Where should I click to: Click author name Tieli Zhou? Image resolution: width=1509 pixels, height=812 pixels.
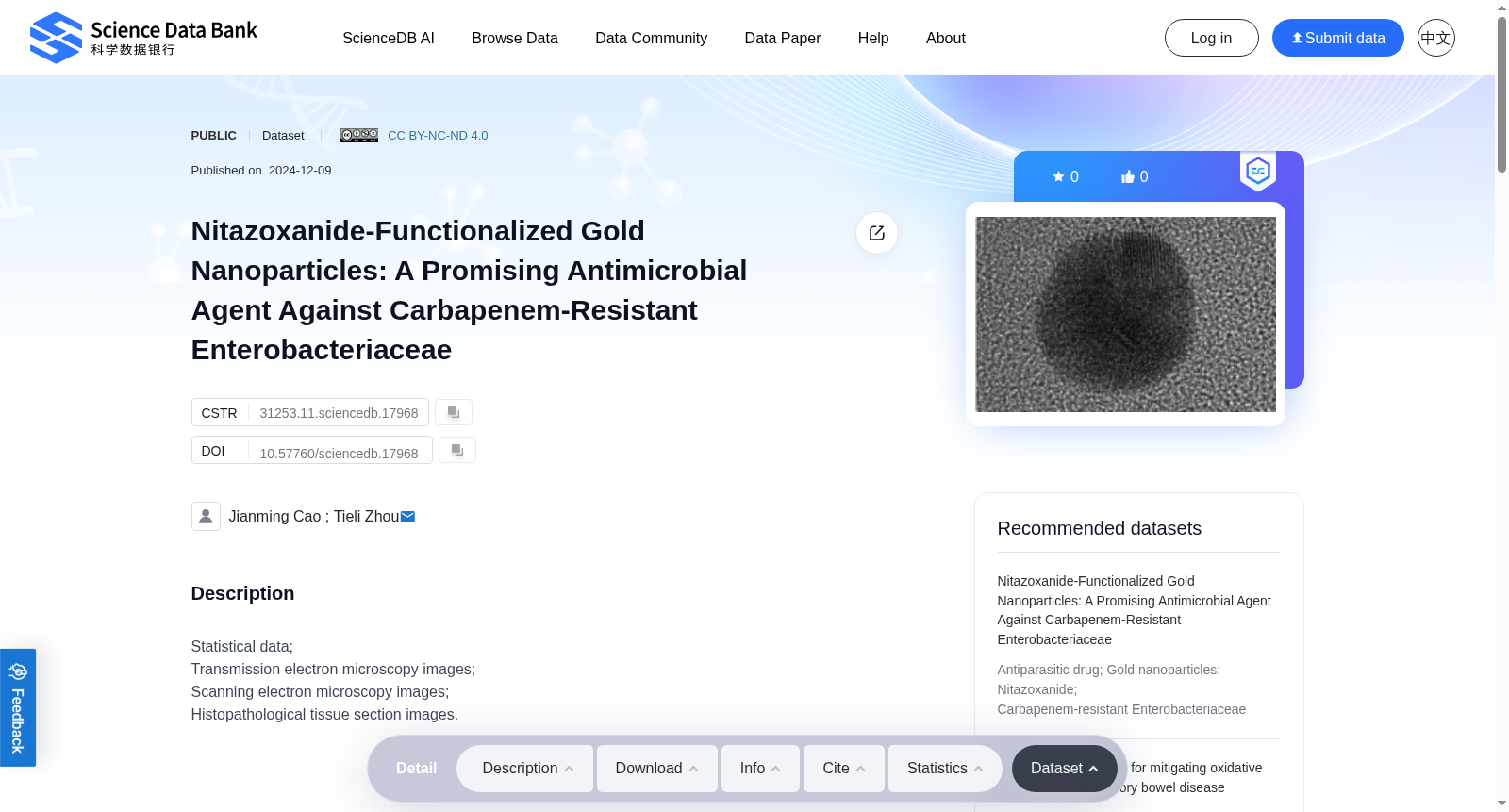367,517
